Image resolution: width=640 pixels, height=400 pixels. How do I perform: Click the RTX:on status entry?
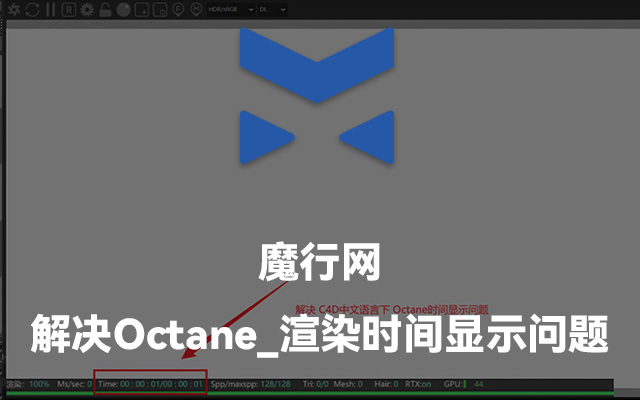point(418,384)
